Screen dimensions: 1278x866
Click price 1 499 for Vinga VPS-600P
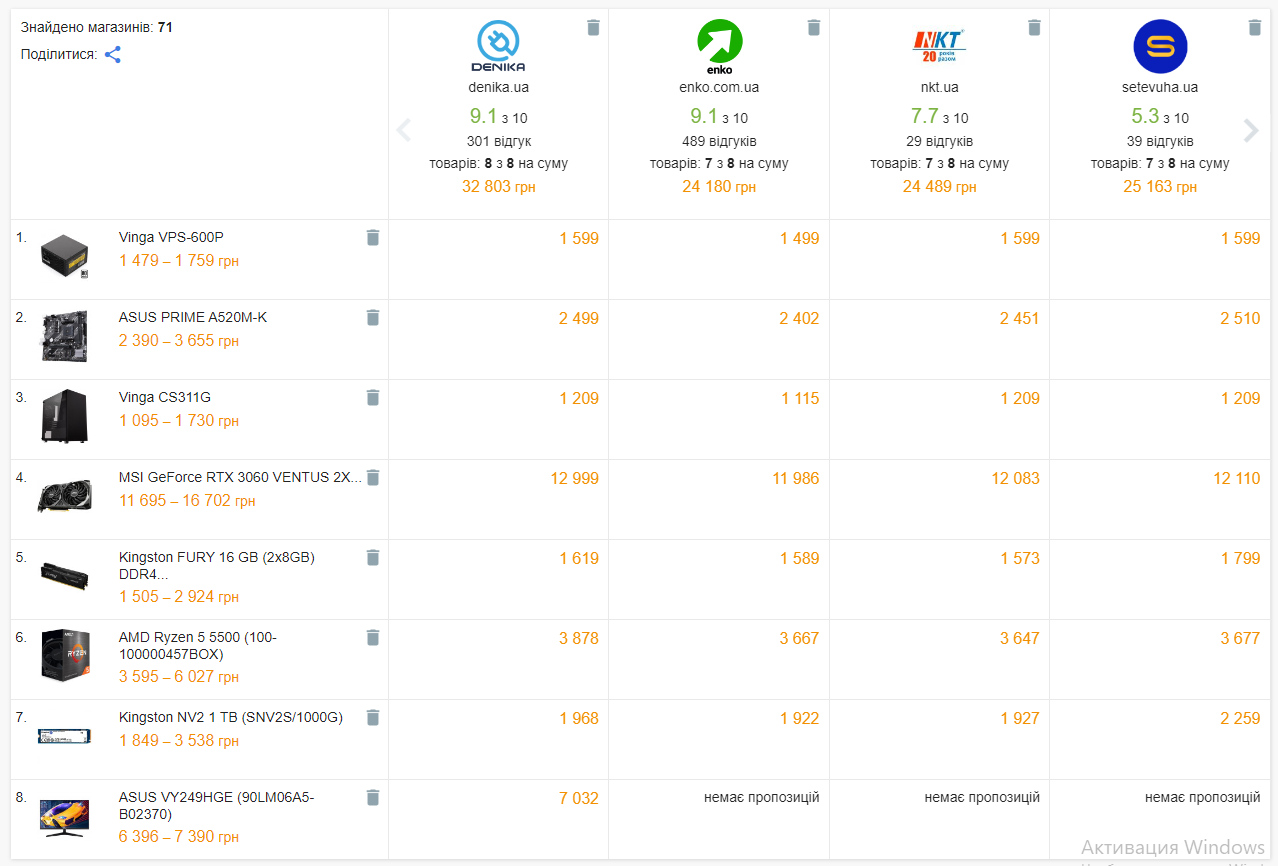[x=799, y=238]
